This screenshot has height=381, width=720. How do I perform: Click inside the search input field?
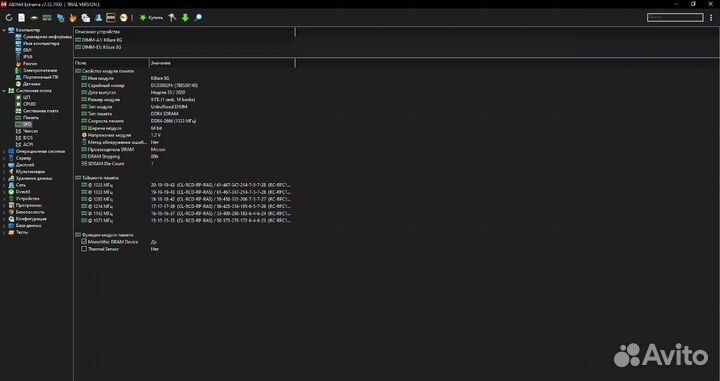675,17
